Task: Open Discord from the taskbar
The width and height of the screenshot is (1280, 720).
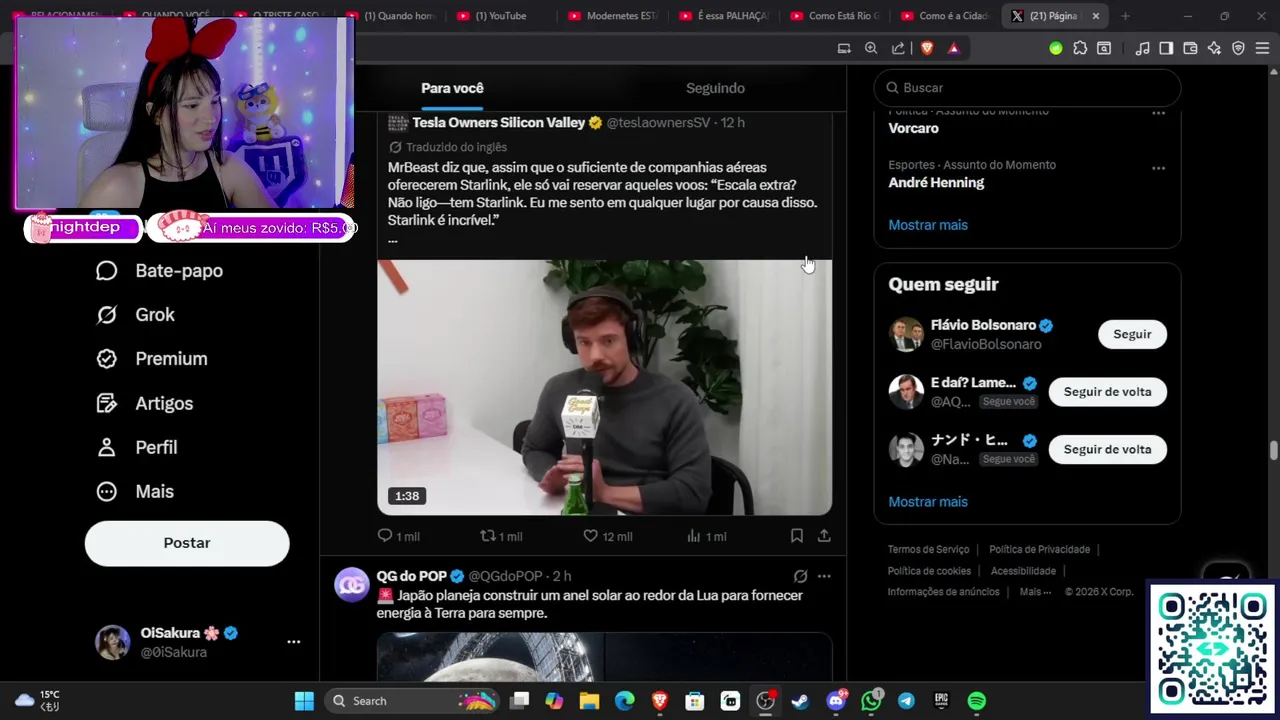Action: click(x=836, y=701)
